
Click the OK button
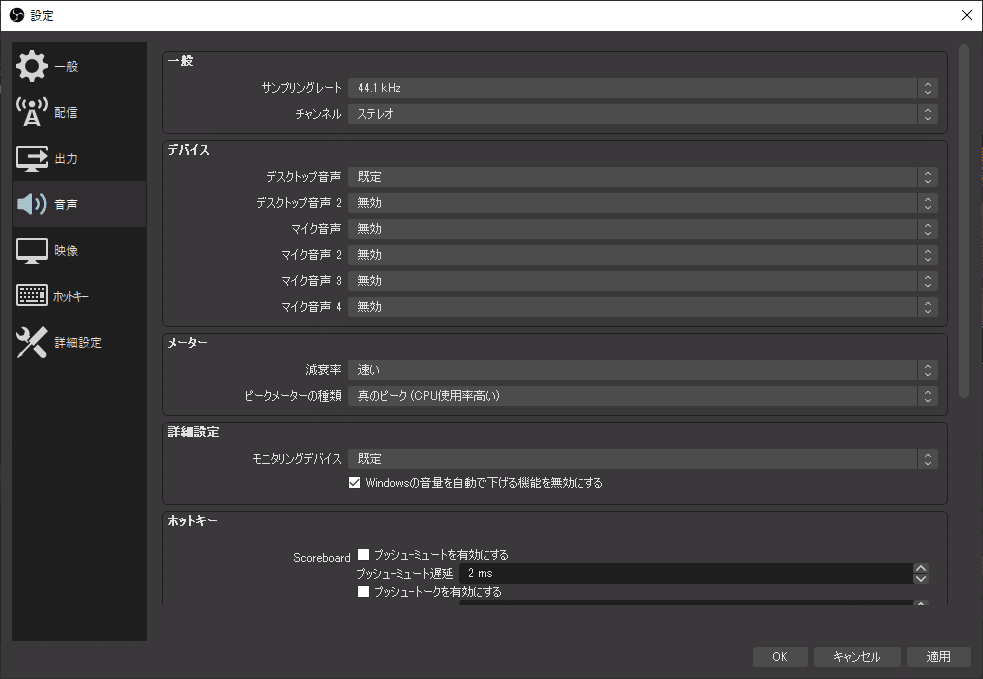coord(780,656)
